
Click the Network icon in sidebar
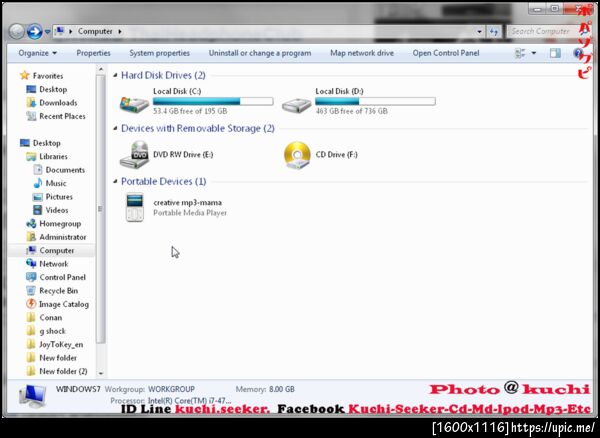31,264
